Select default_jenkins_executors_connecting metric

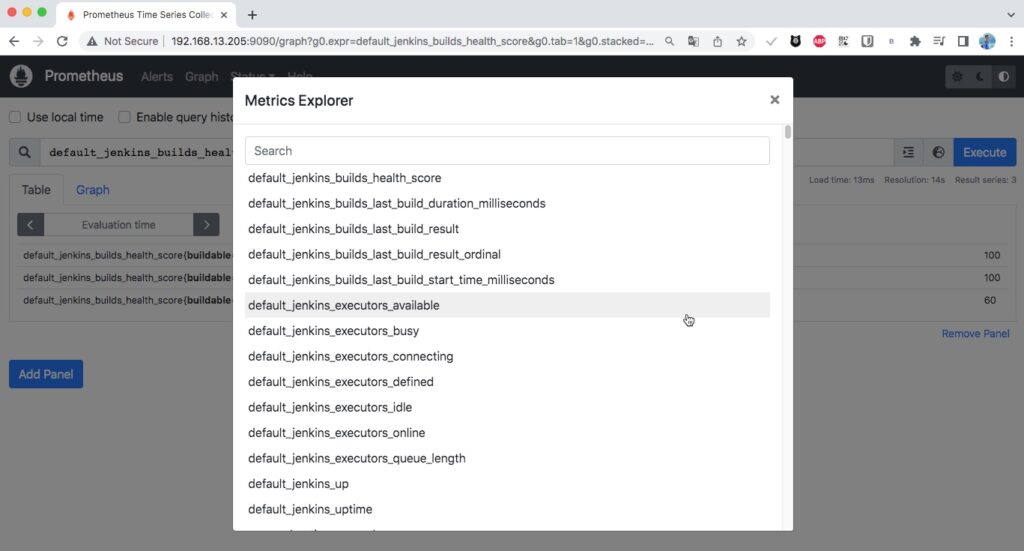507,356
